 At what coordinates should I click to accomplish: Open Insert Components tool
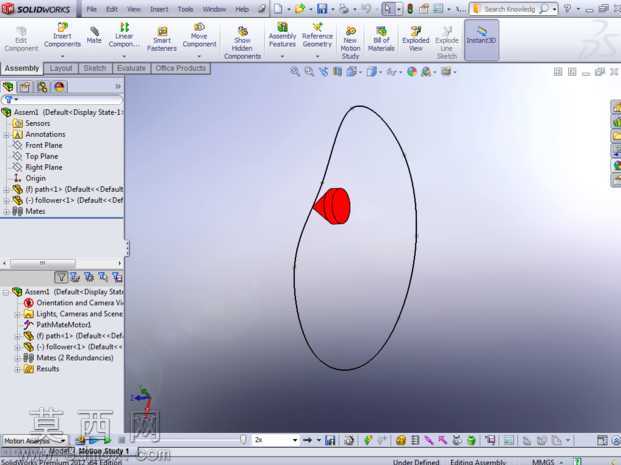point(62,35)
